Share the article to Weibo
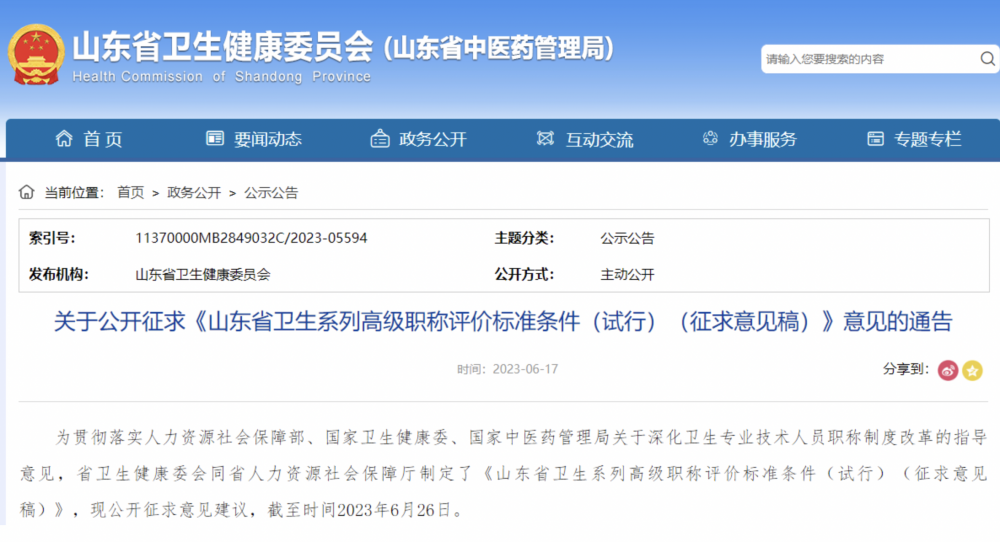 tap(948, 370)
